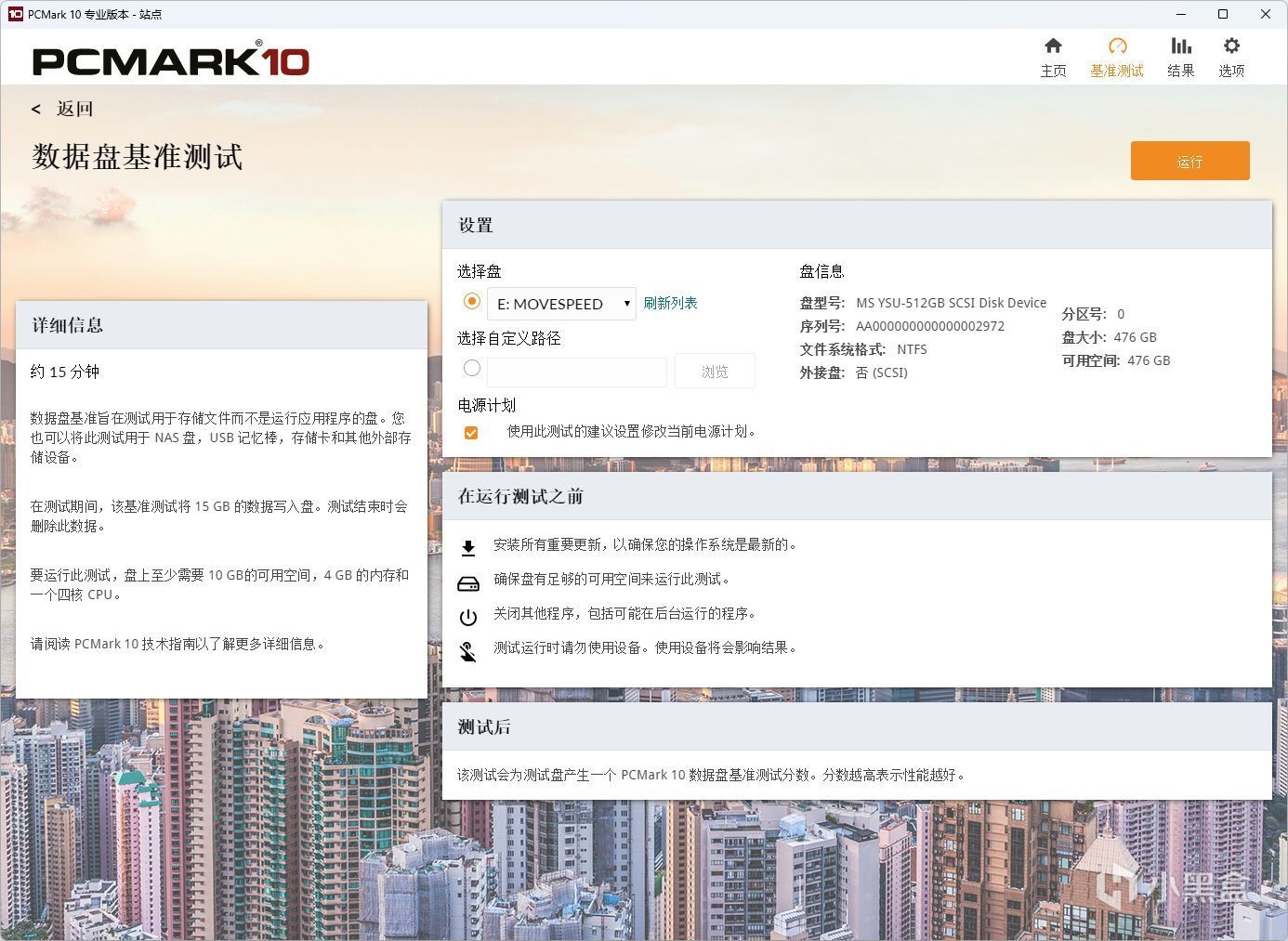Click the 选择自定义路径 label
Screen dimensions: 1288x941
(x=508, y=338)
